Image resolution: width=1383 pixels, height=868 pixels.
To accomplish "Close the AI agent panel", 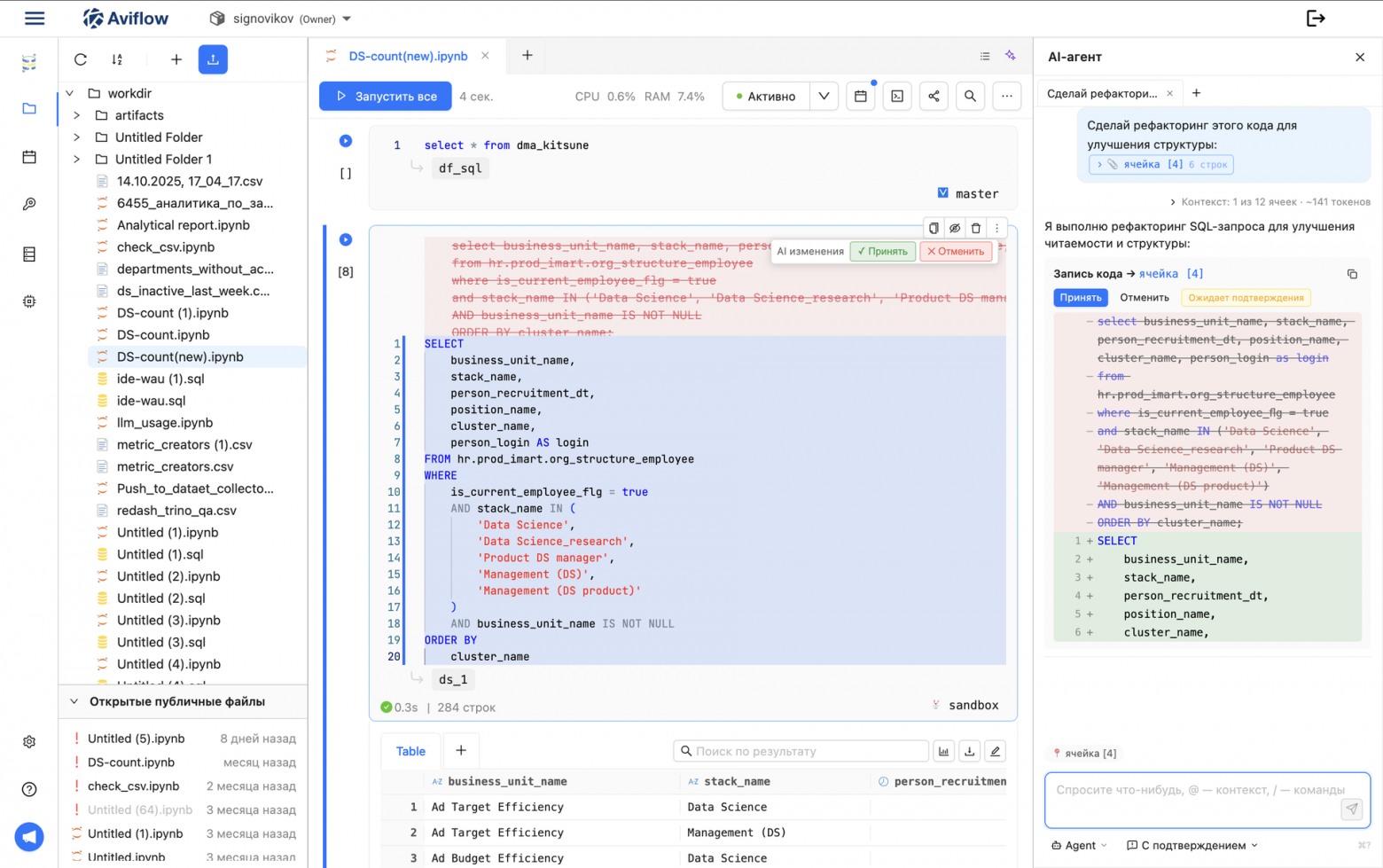I will coord(1360,57).
